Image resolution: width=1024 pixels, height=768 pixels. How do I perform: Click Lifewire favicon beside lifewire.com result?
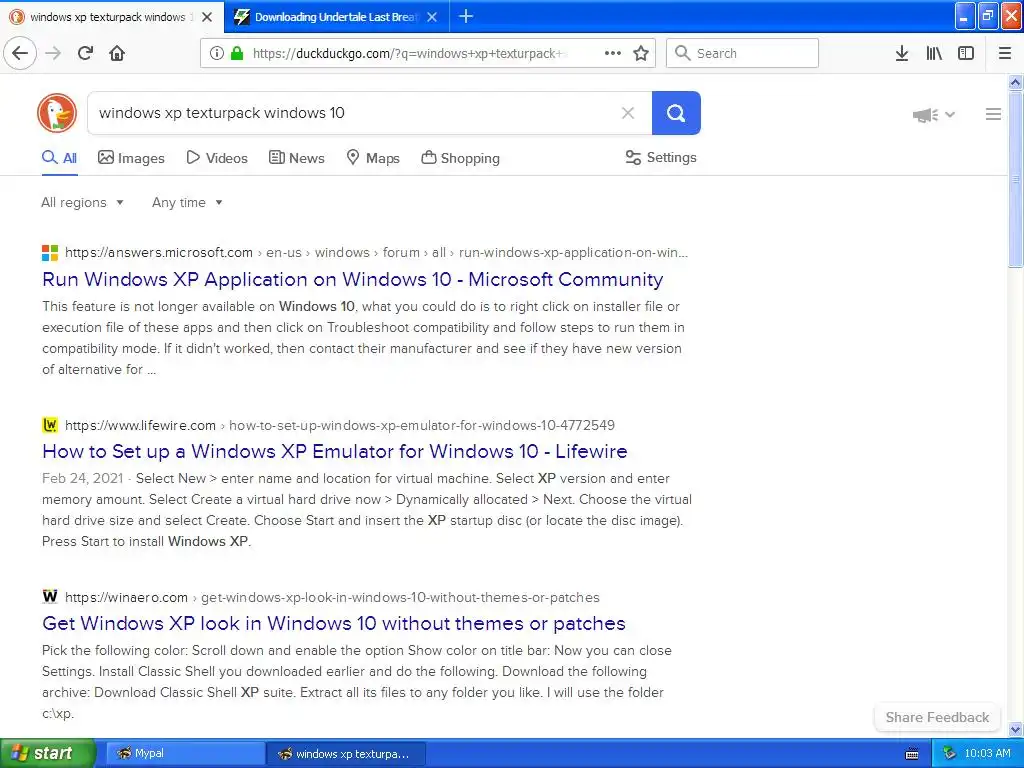(x=50, y=425)
